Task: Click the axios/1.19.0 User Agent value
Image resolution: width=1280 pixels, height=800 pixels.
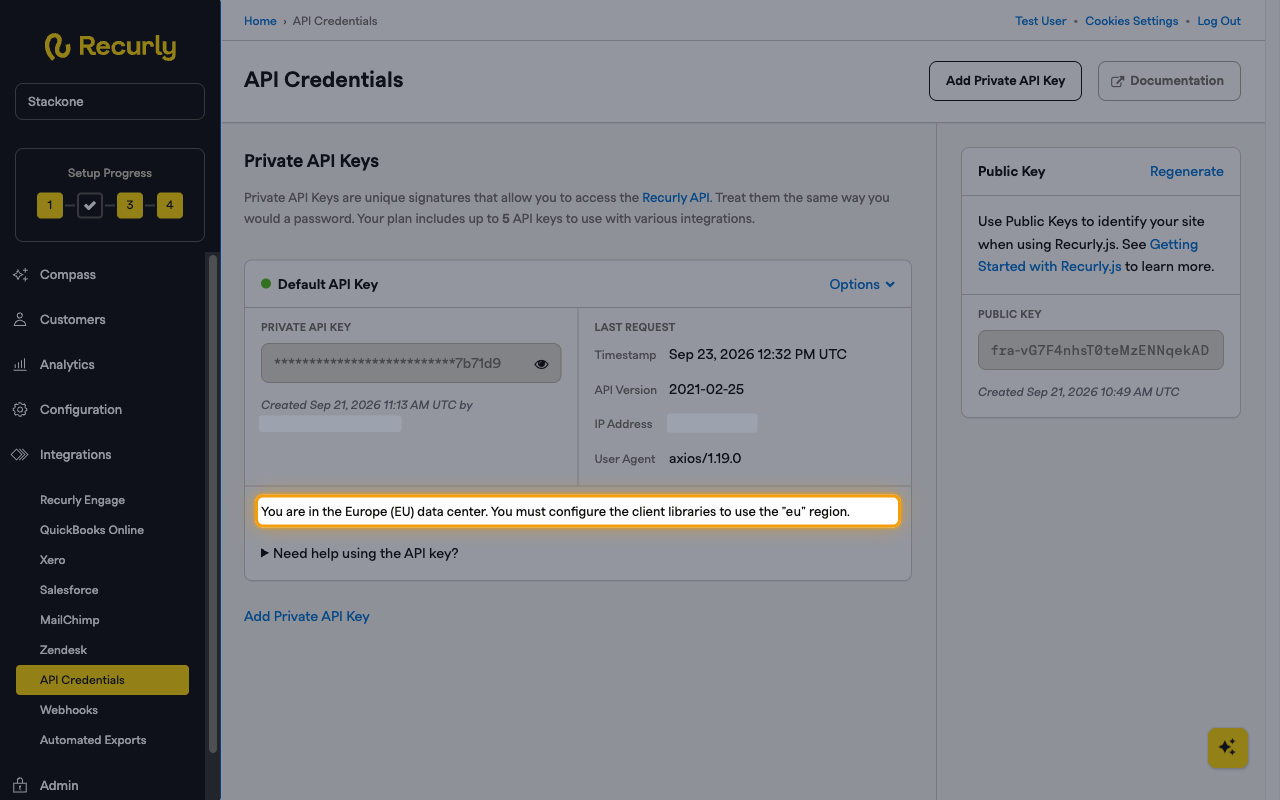Action: (705, 459)
